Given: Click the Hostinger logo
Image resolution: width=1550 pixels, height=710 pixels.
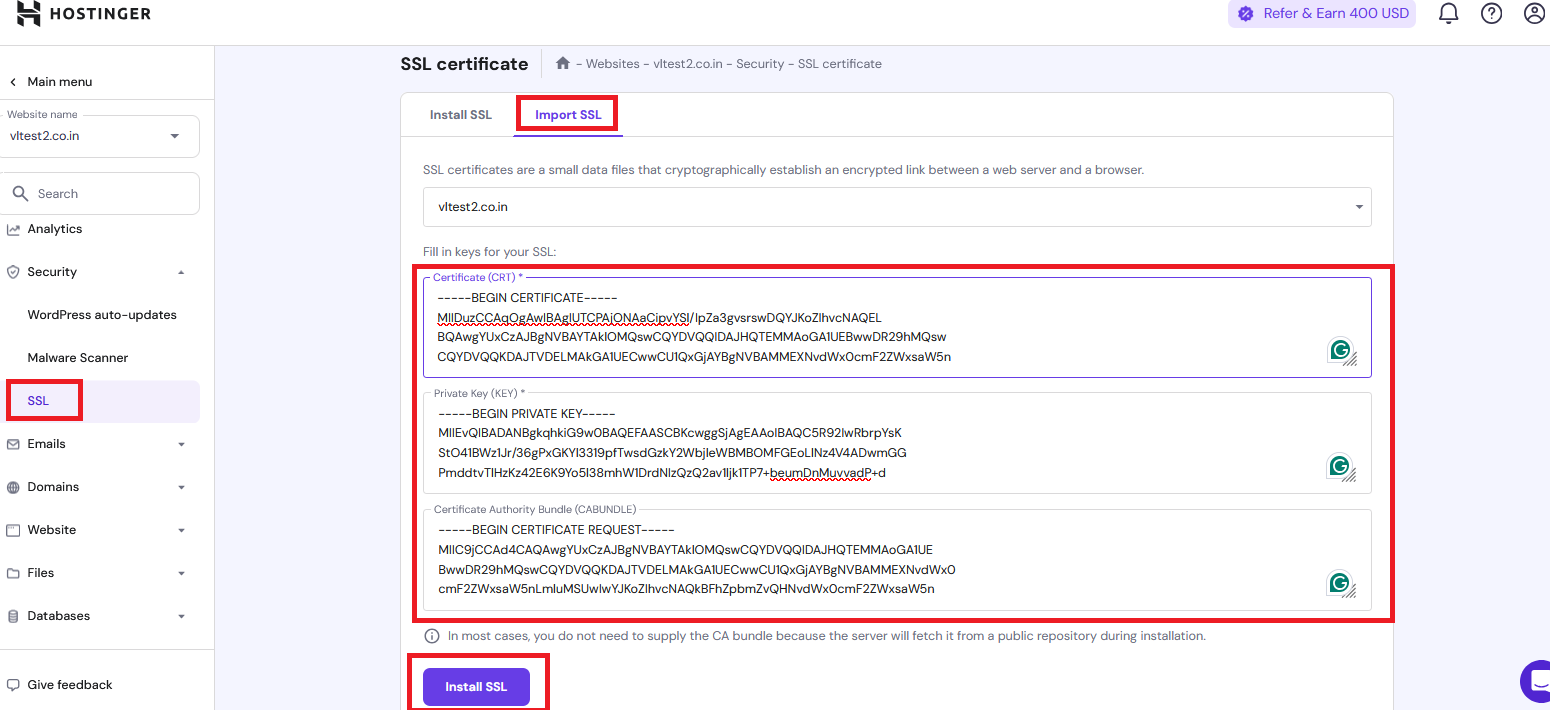Looking at the screenshot, I should (x=84, y=14).
